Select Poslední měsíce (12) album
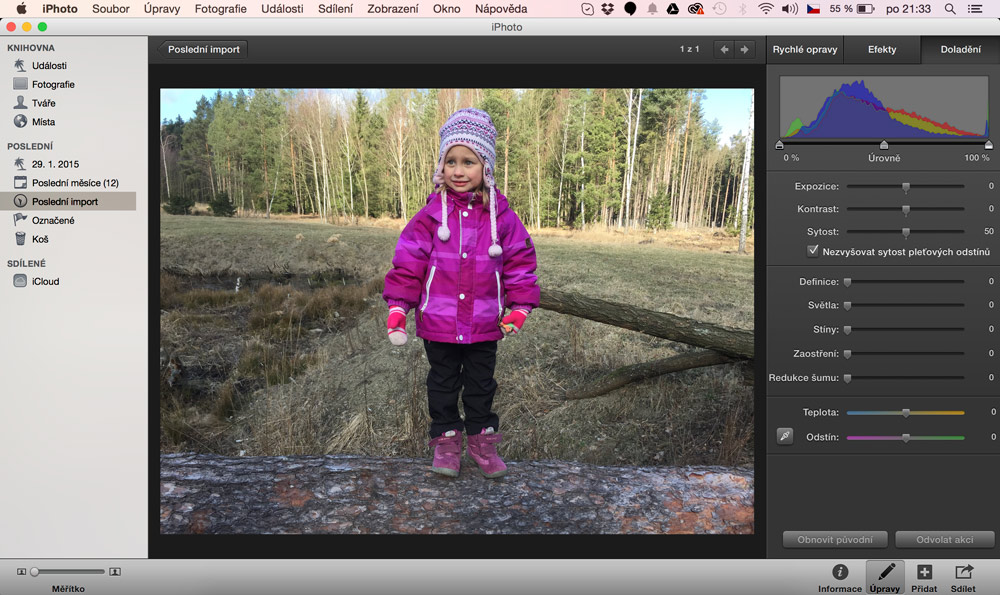 point(74,183)
